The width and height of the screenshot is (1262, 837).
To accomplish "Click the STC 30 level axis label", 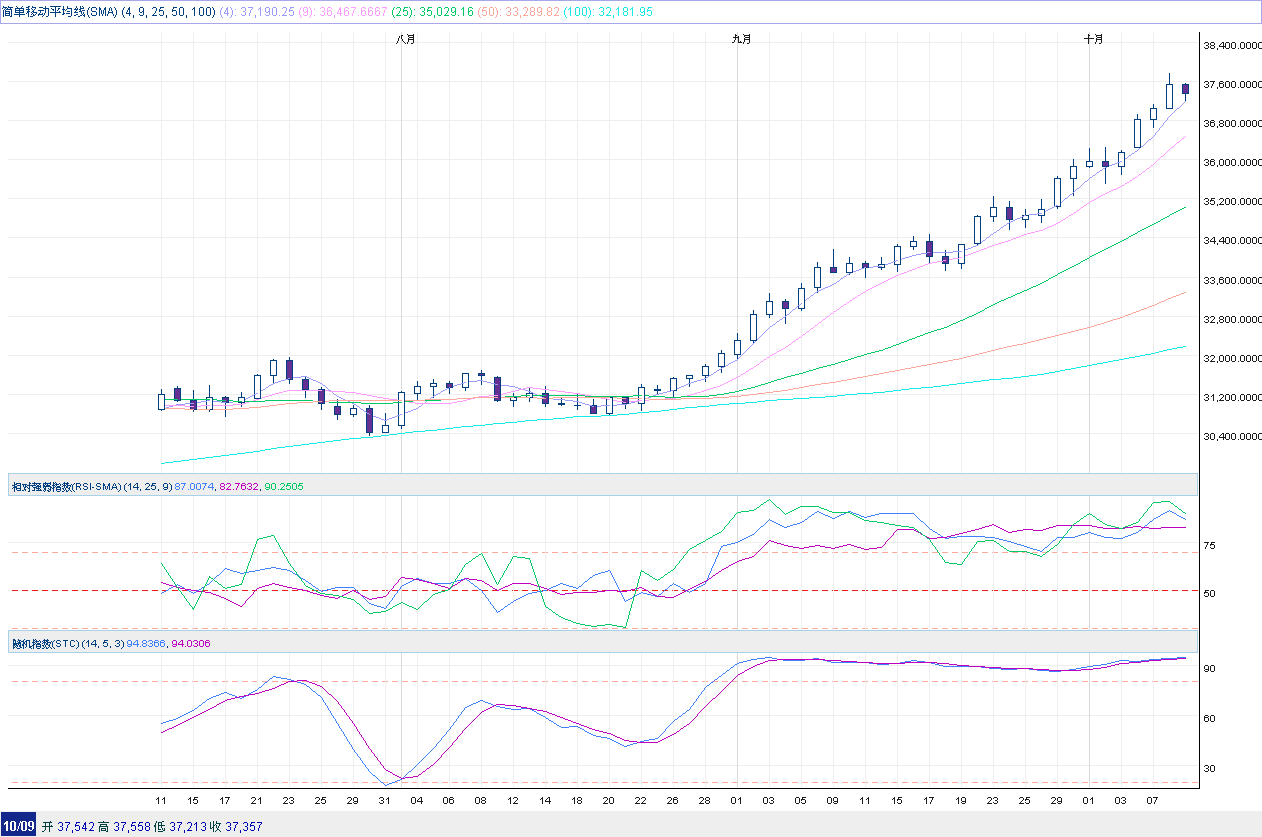I will click(1209, 769).
